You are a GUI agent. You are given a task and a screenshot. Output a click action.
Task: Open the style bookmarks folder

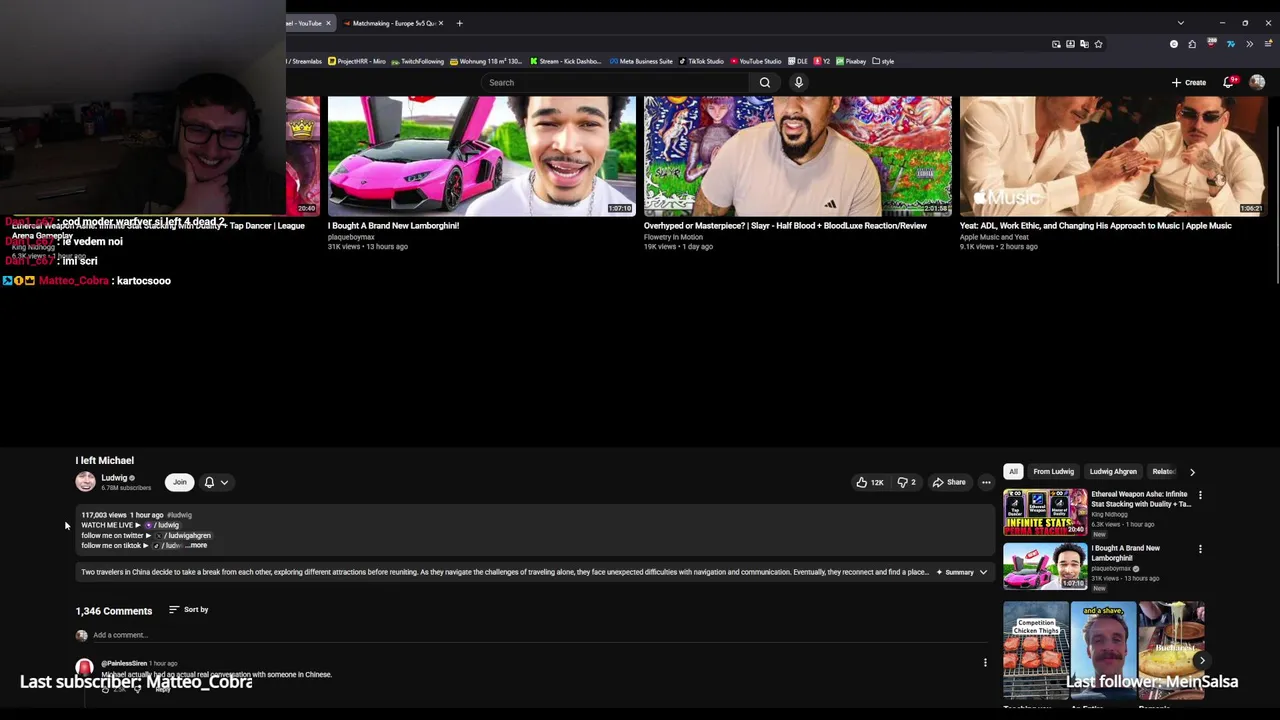coord(883,61)
